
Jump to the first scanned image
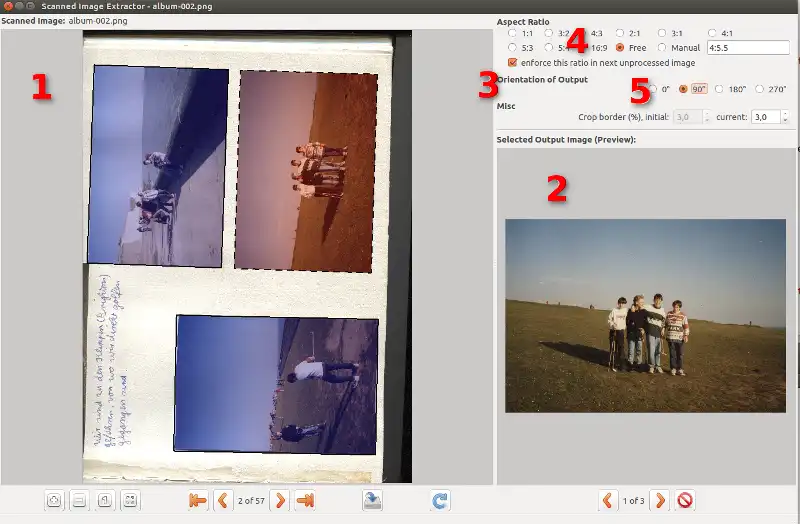(x=197, y=501)
